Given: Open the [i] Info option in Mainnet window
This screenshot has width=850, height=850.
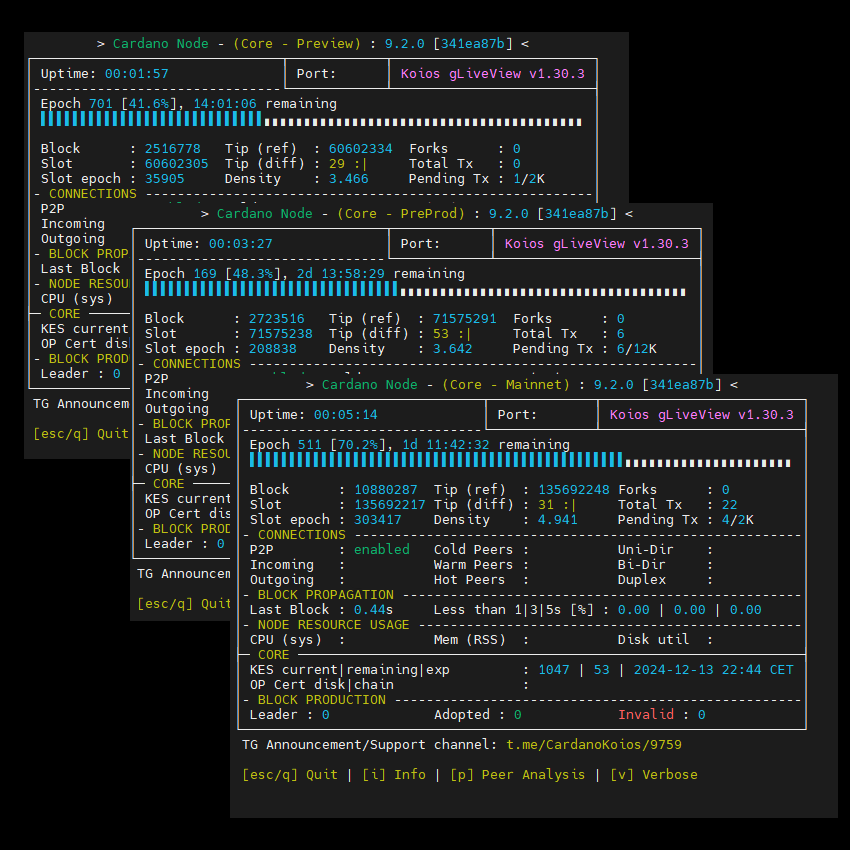Looking at the screenshot, I should 394,775.
